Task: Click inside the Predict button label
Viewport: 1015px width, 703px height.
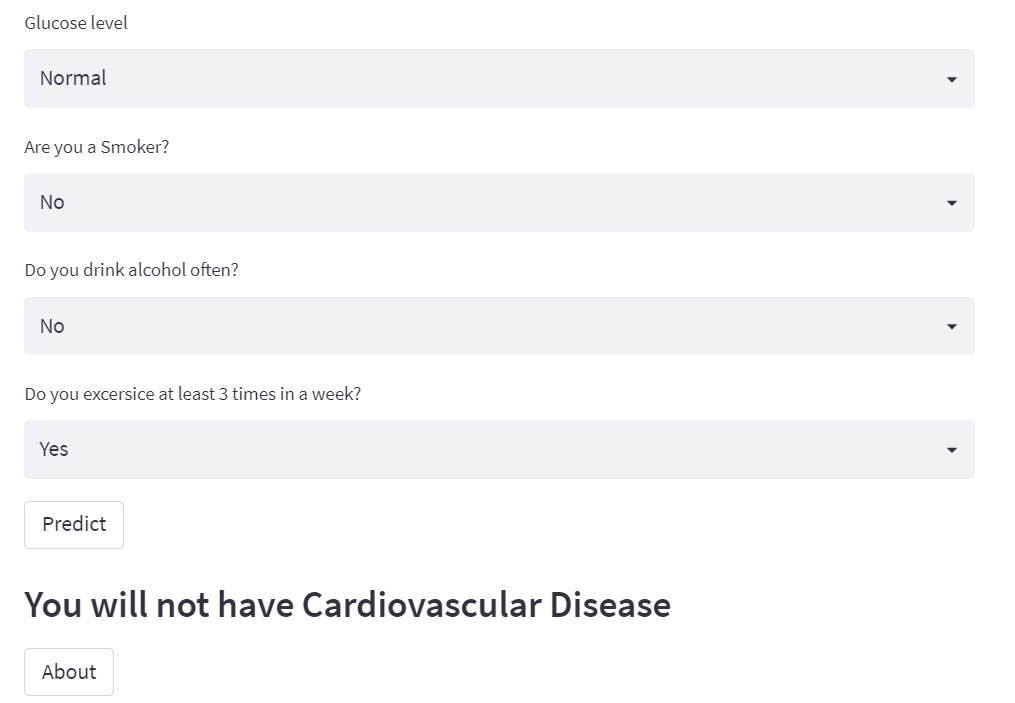Action: pos(73,524)
